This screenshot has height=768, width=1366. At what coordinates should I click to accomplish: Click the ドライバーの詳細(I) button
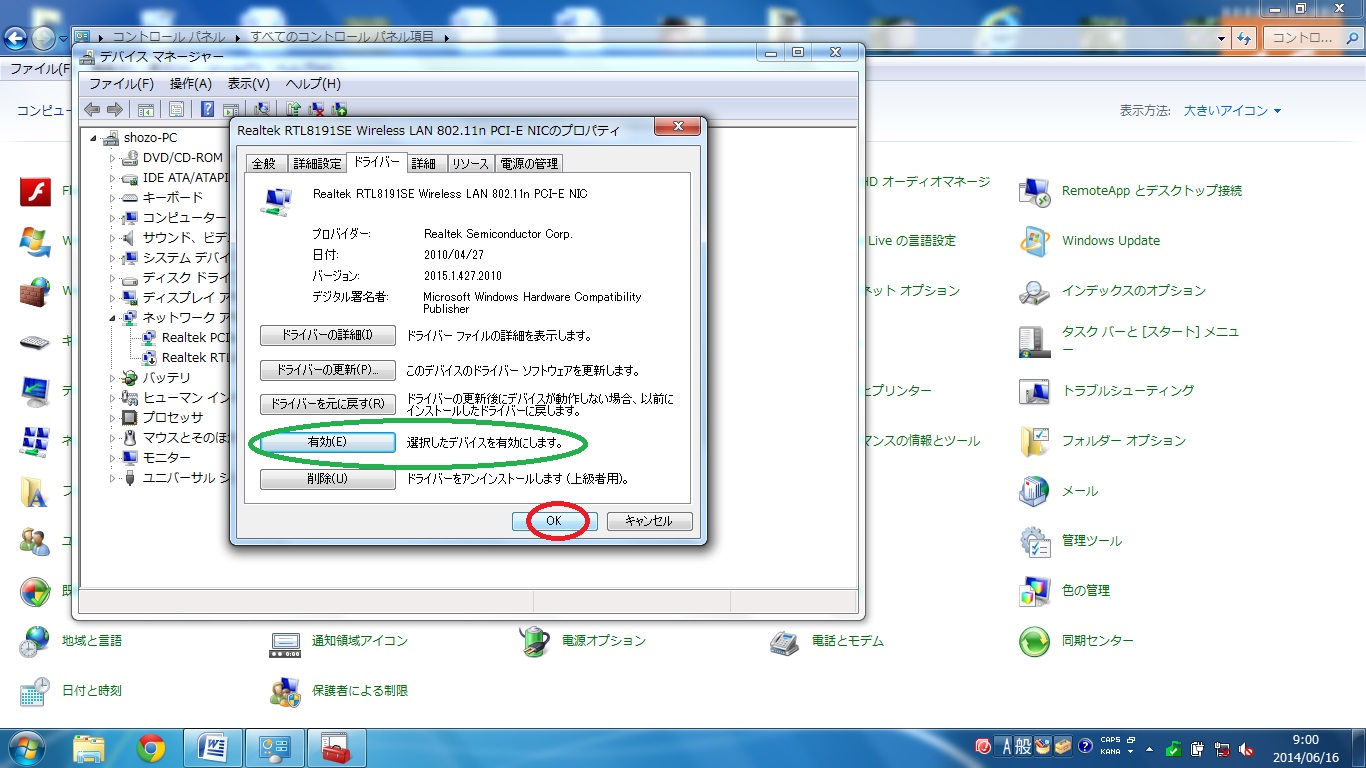coord(328,336)
